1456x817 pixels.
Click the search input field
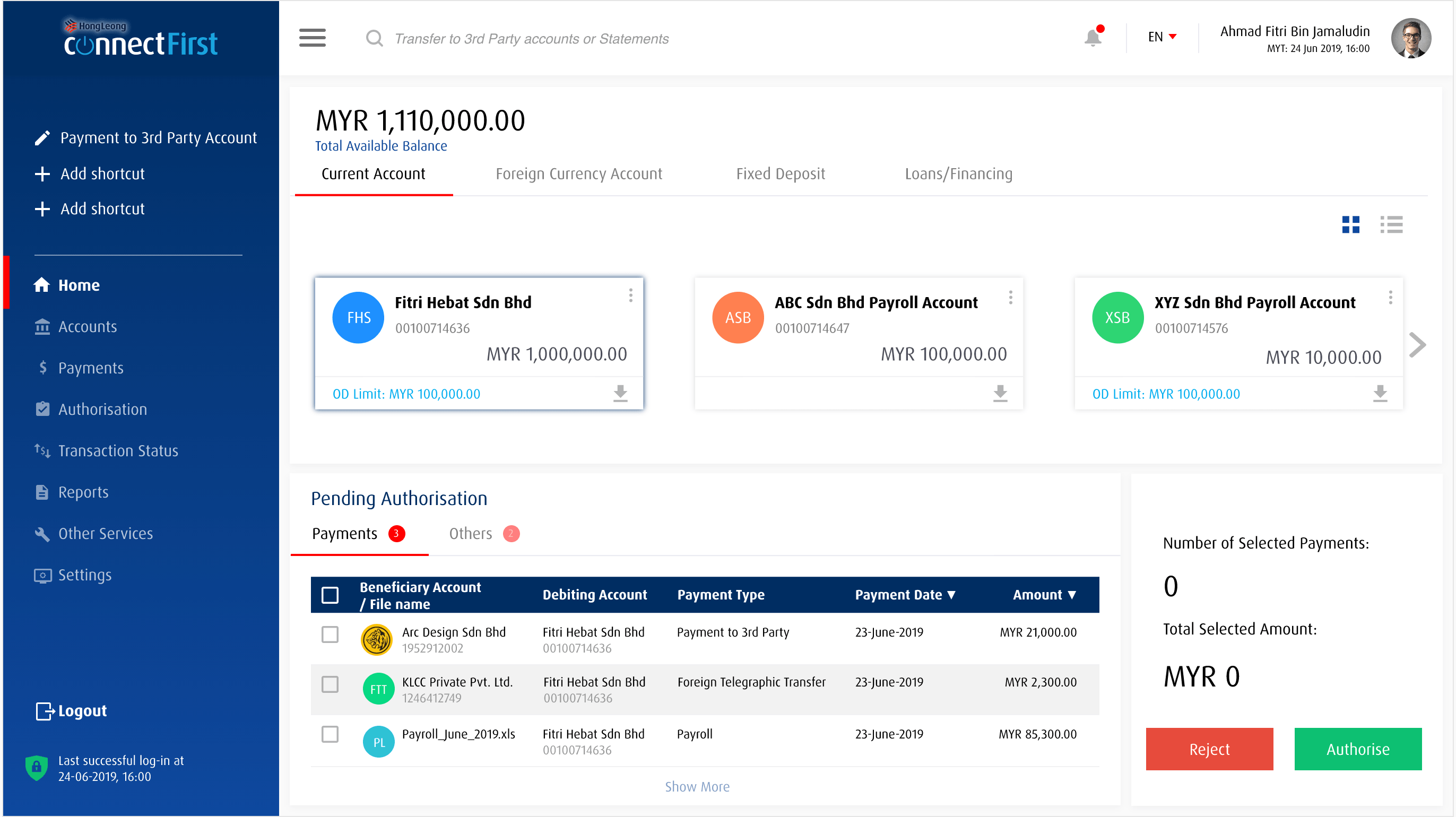tap(531, 38)
